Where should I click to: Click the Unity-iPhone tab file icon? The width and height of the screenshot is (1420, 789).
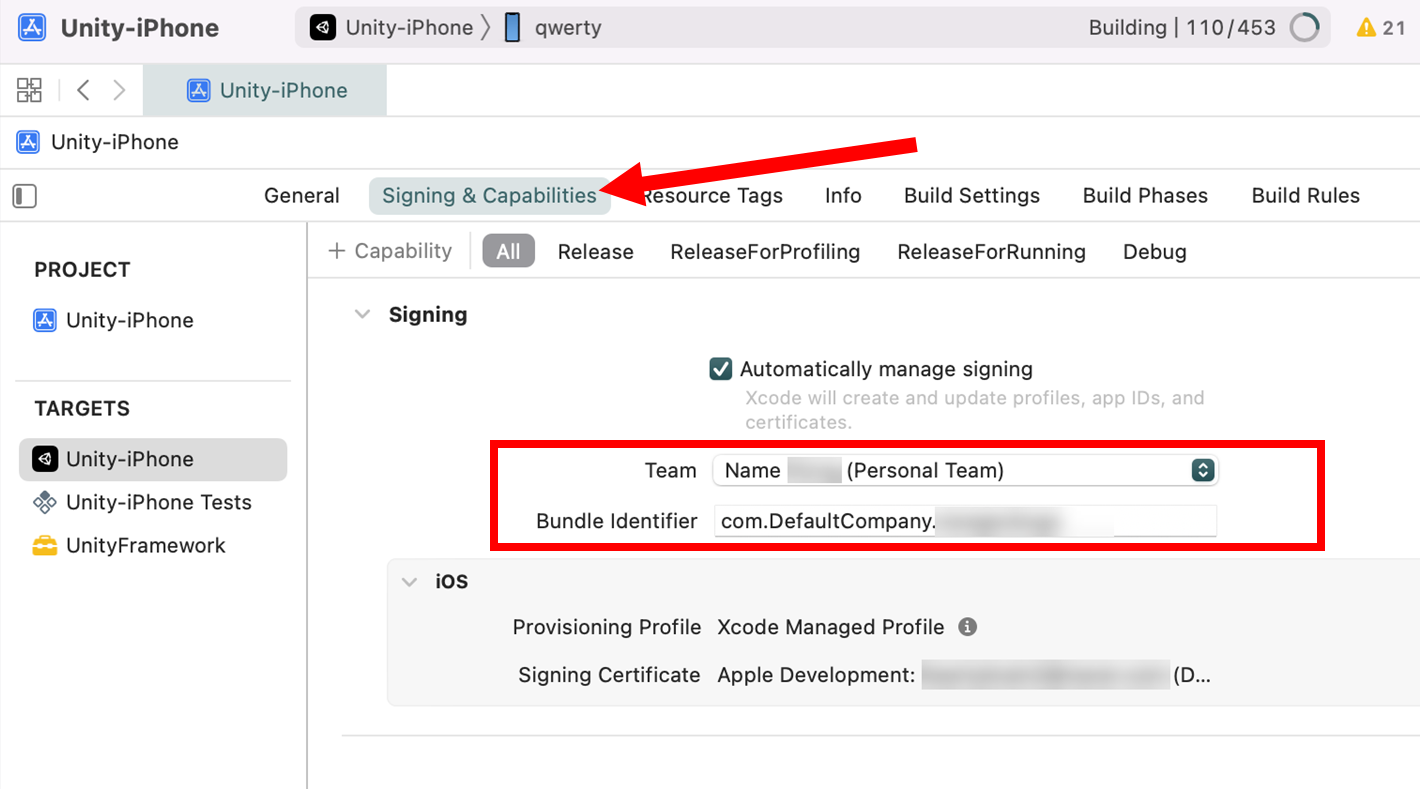click(x=199, y=90)
